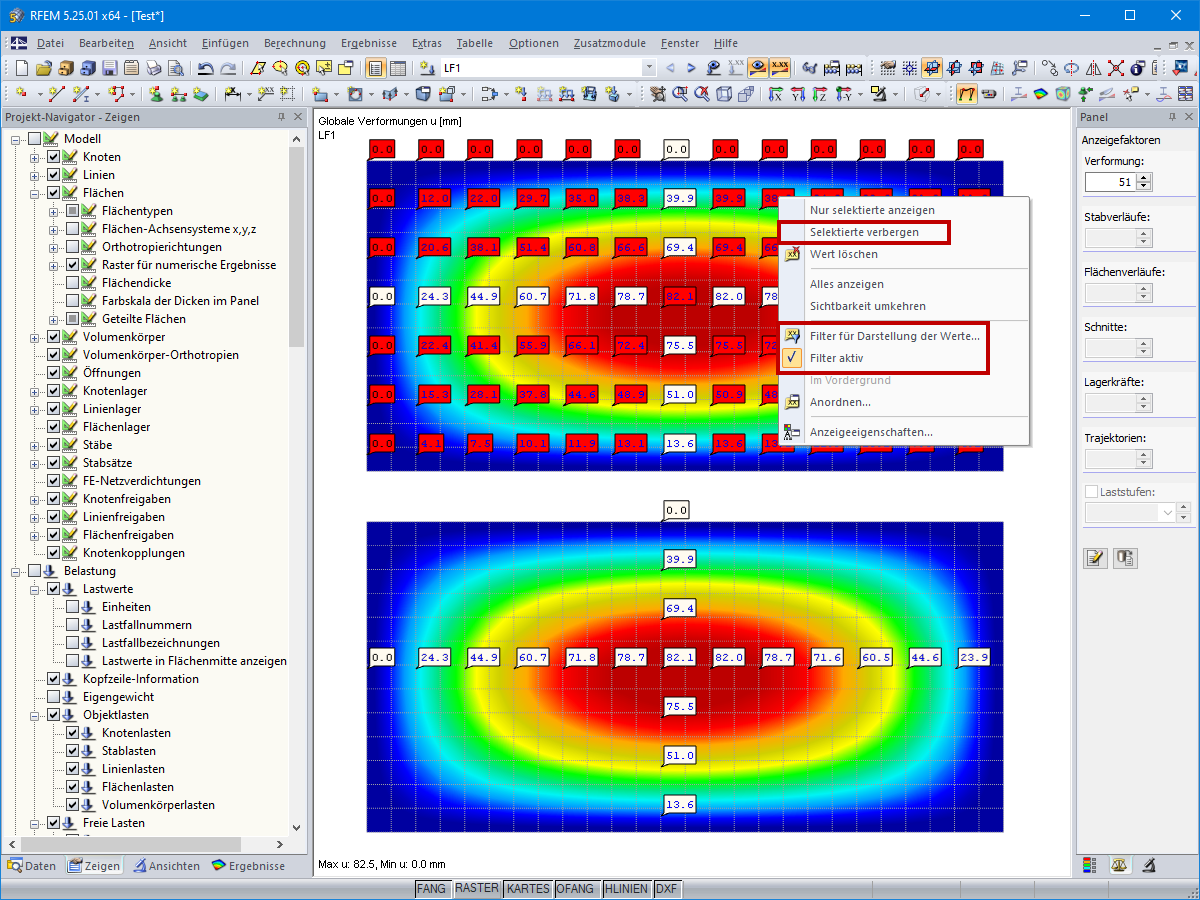Viewport: 1200px width, 900px height.
Task: Toggle FANG in status bar
Action: [432, 888]
